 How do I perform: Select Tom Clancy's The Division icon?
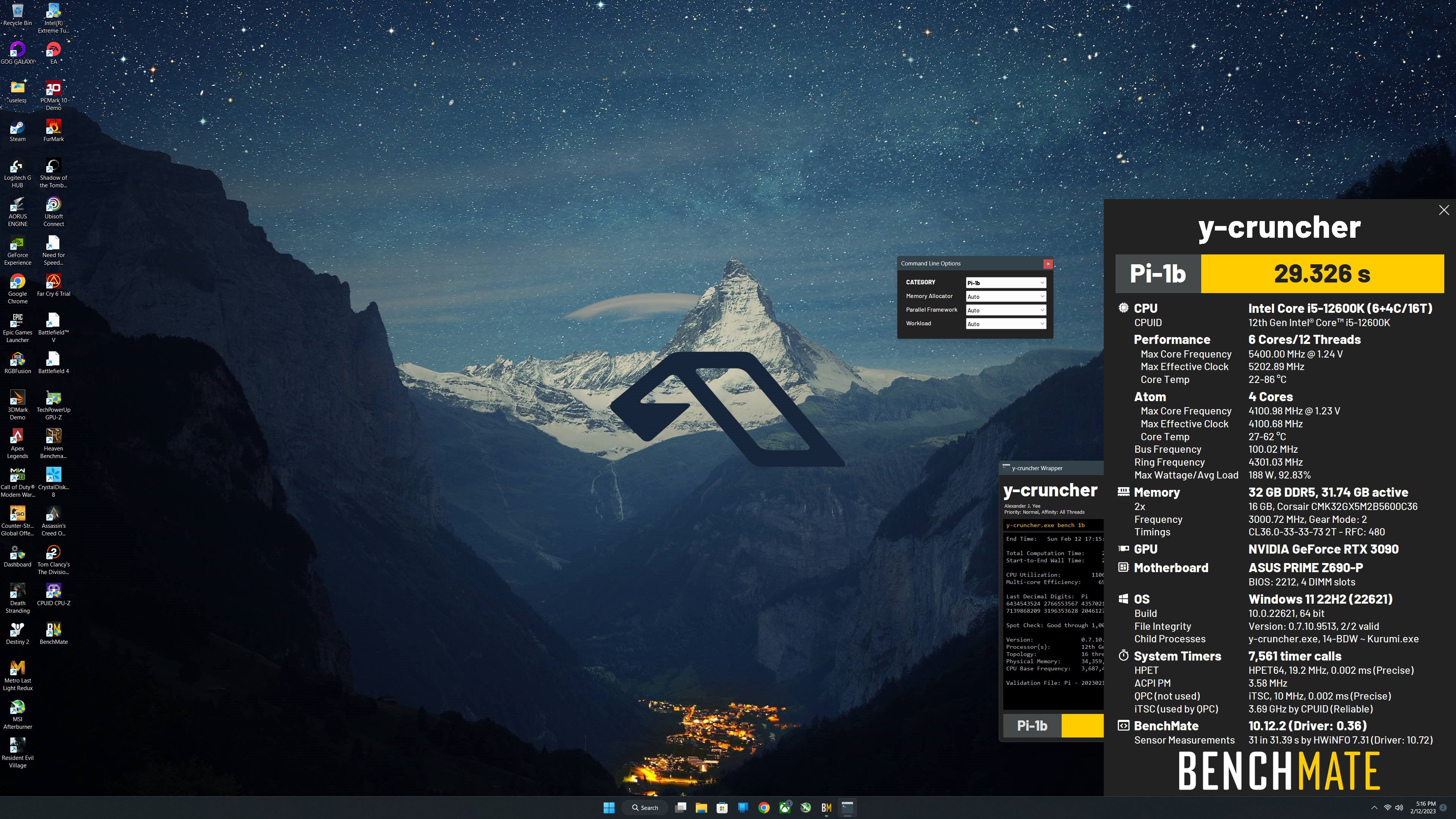pyautogui.click(x=54, y=560)
